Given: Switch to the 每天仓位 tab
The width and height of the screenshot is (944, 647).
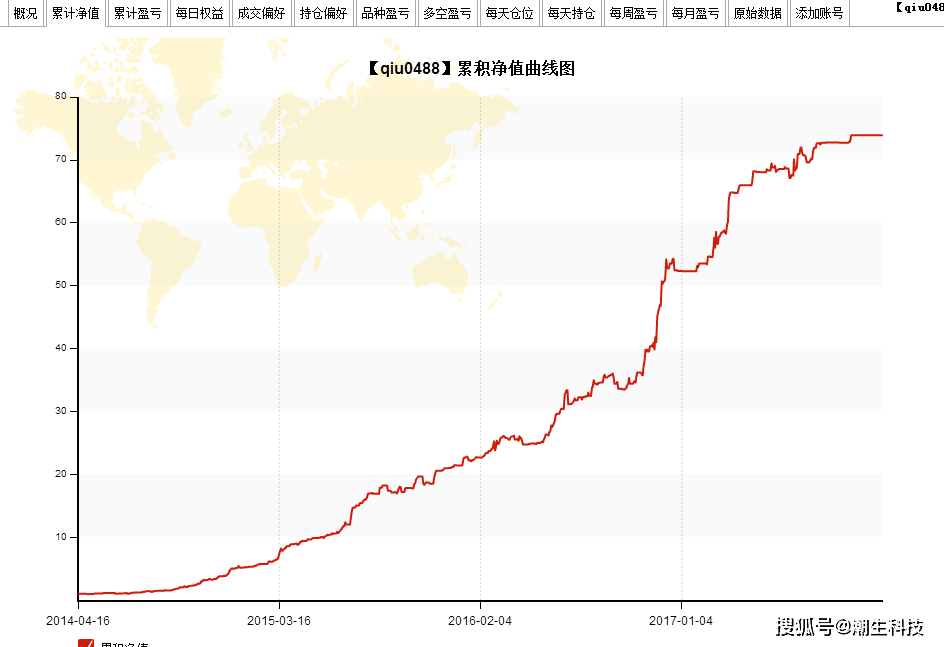Looking at the screenshot, I should (x=509, y=13).
